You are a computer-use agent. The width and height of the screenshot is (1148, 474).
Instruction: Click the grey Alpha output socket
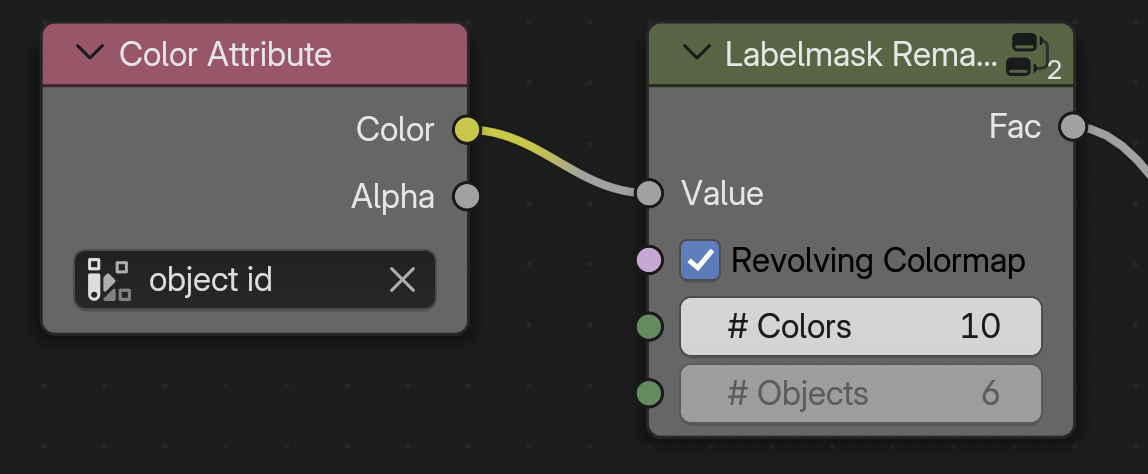466,196
